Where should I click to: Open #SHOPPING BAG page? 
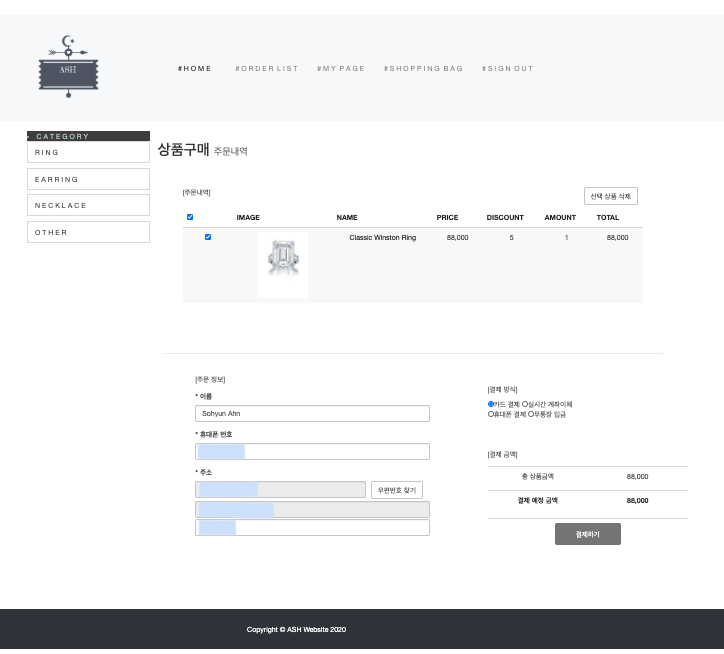423,68
